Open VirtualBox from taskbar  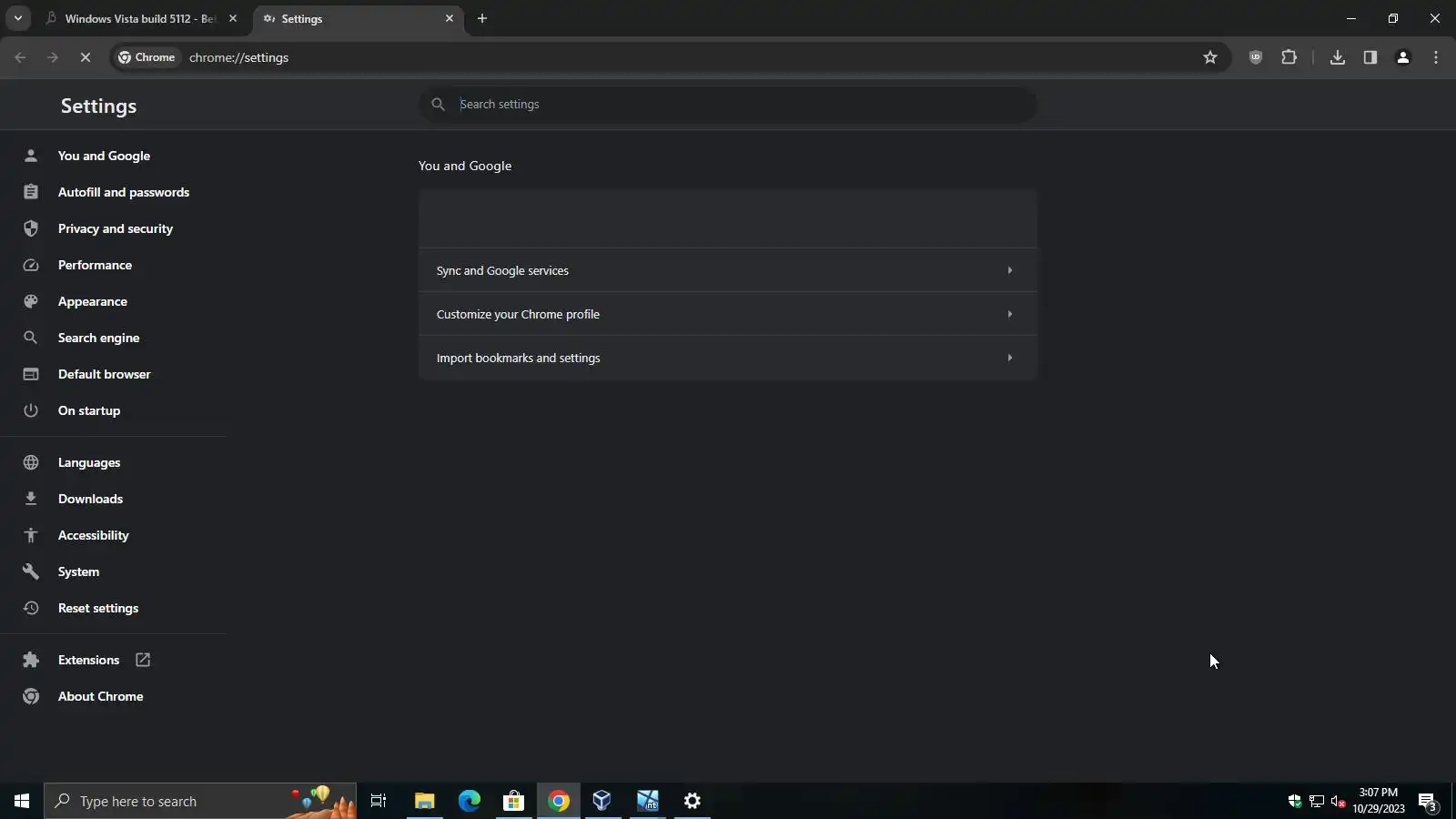(x=602, y=801)
